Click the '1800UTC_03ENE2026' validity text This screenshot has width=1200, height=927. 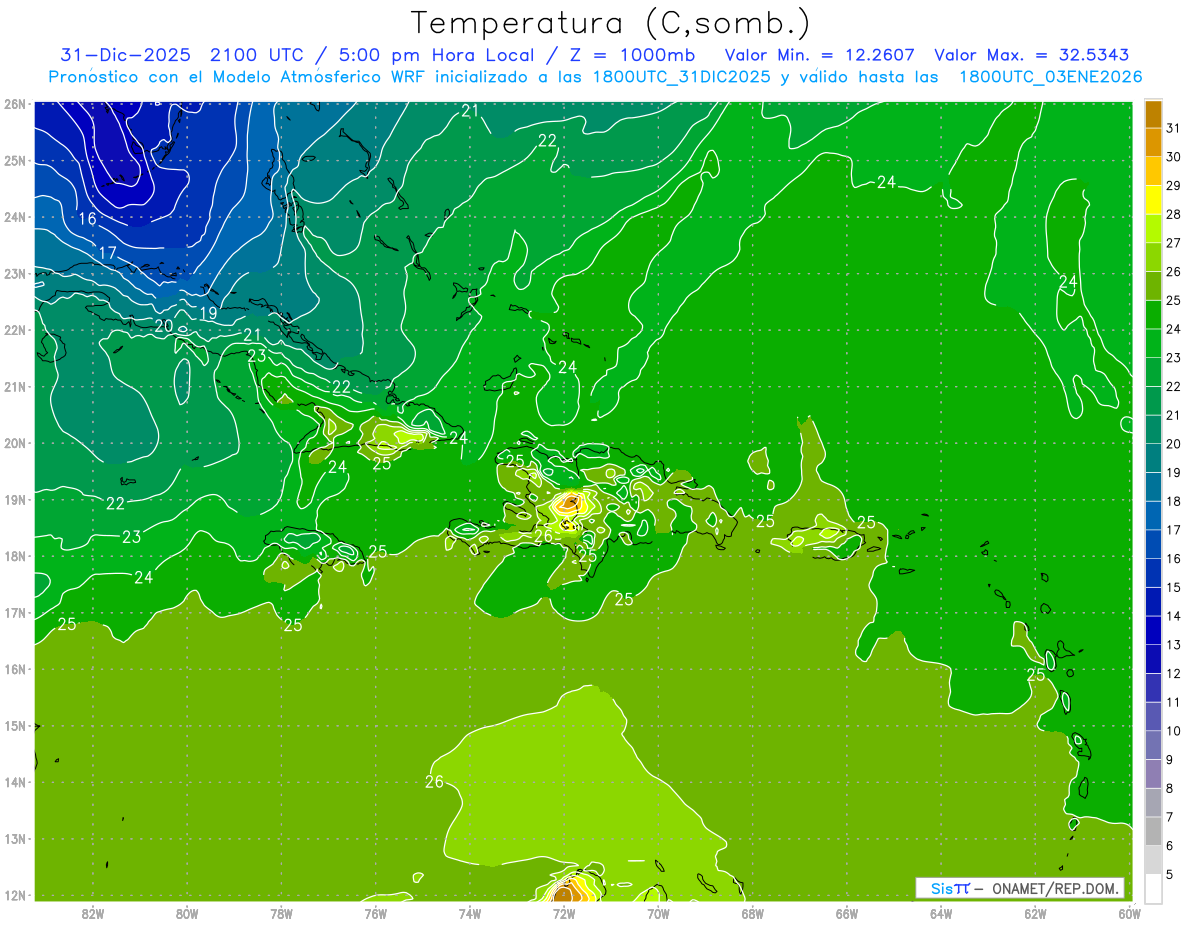[1050, 77]
